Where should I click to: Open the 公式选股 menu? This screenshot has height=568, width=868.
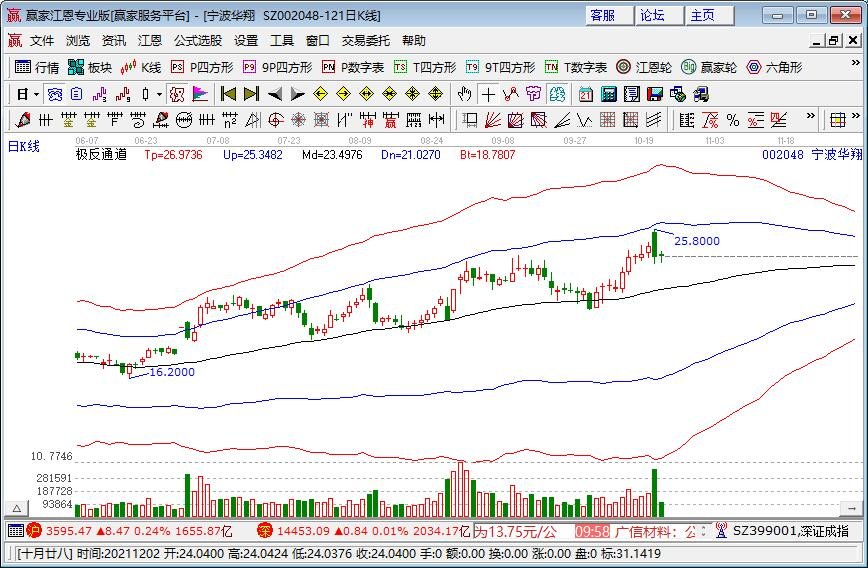coord(198,41)
